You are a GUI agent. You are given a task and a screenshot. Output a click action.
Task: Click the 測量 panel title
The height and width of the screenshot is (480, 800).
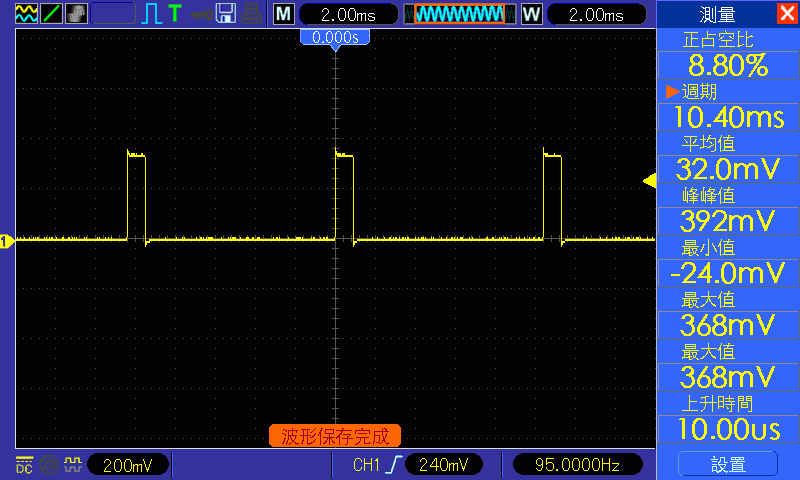point(717,14)
